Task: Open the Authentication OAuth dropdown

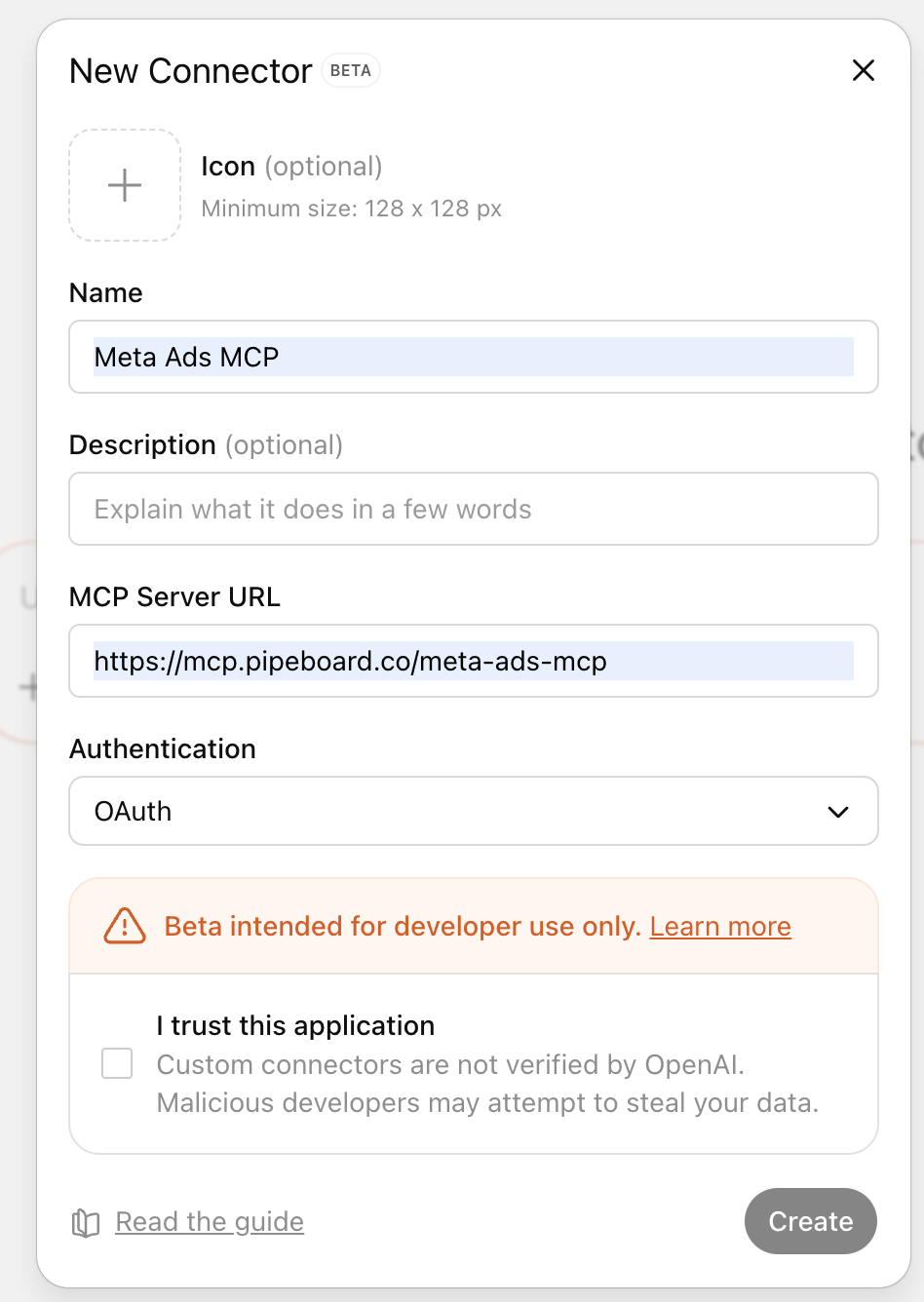Action: 474,811
